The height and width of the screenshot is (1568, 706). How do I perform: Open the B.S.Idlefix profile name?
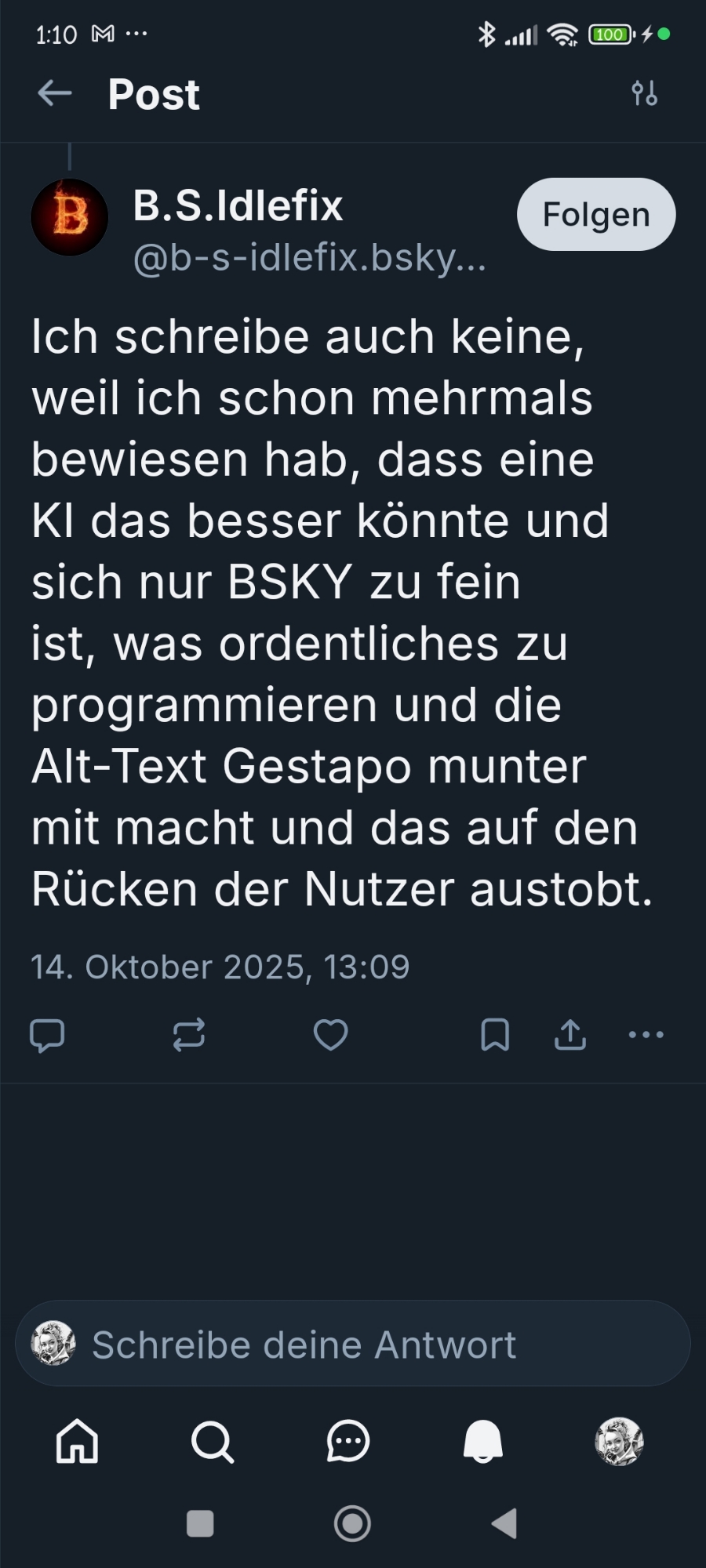point(238,205)
